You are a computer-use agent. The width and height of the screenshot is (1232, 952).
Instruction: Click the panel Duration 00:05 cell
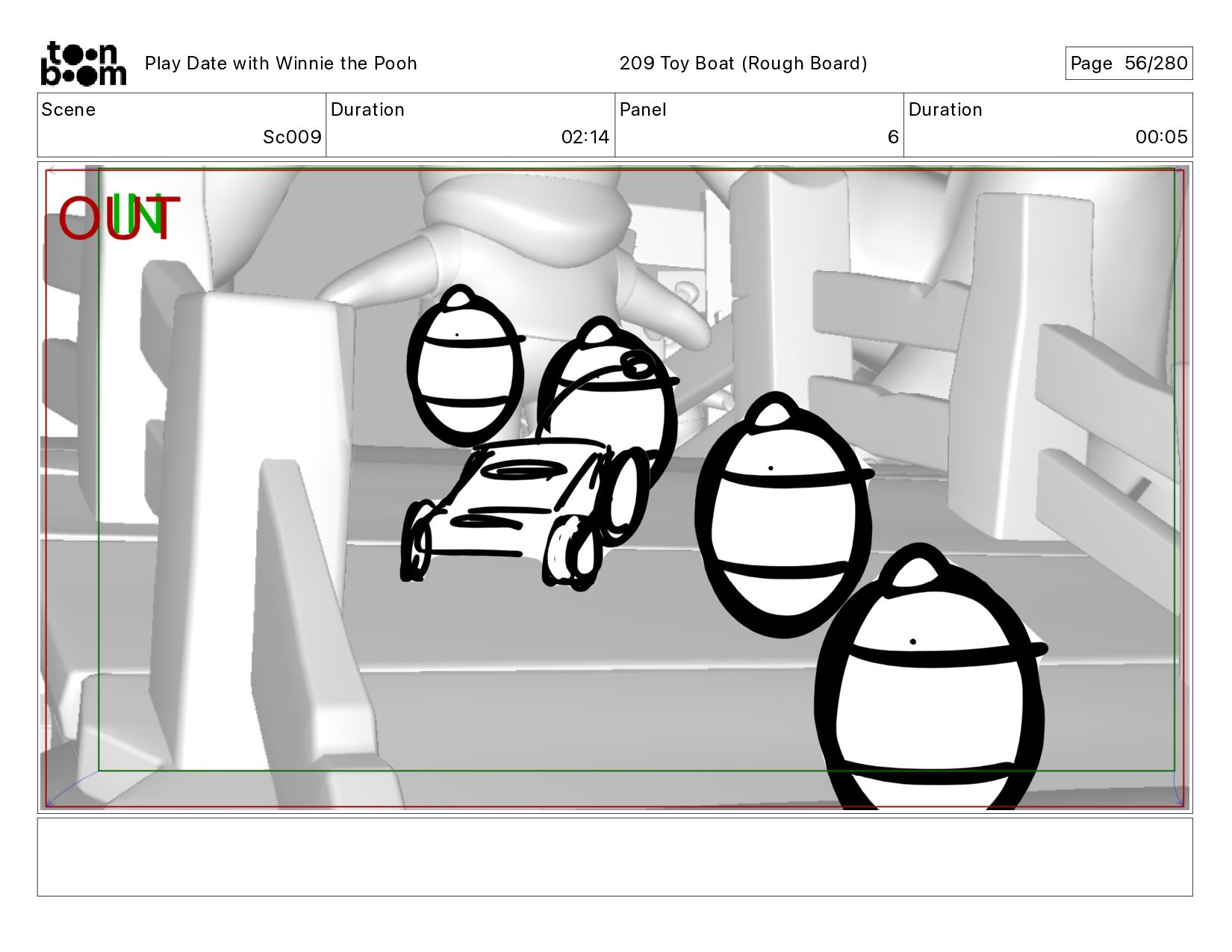pos(1048,125)
